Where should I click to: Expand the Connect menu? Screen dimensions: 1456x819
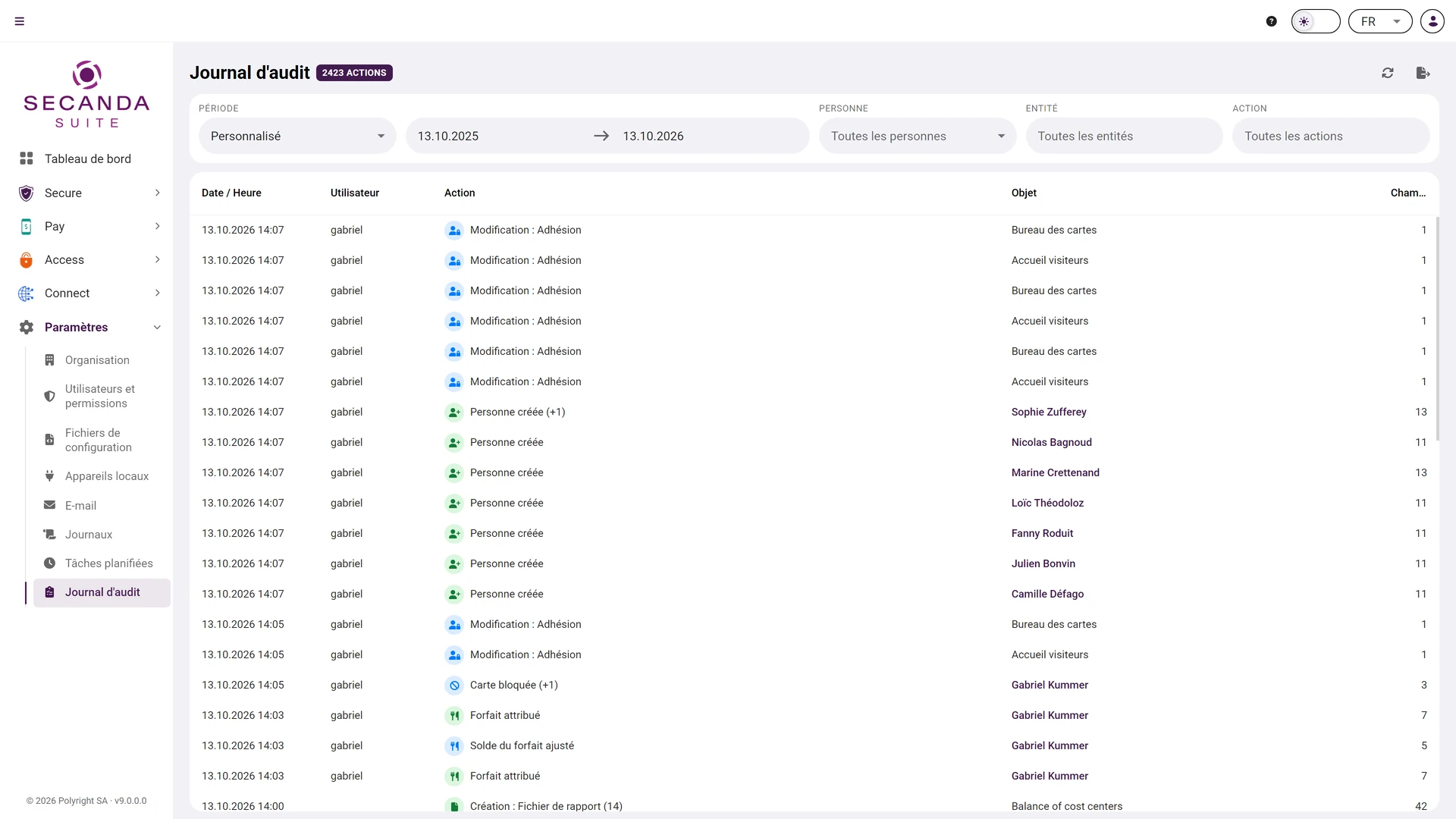pyautogui.click(x=91, y=293)
